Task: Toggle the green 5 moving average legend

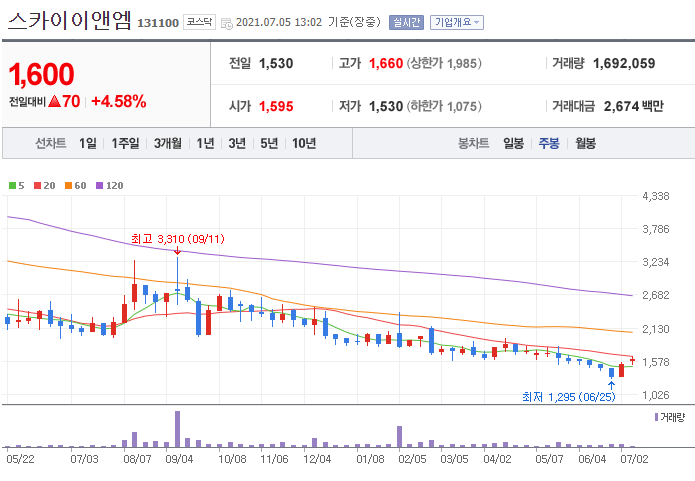Action: pyautogui.click(x=15, y=185)
